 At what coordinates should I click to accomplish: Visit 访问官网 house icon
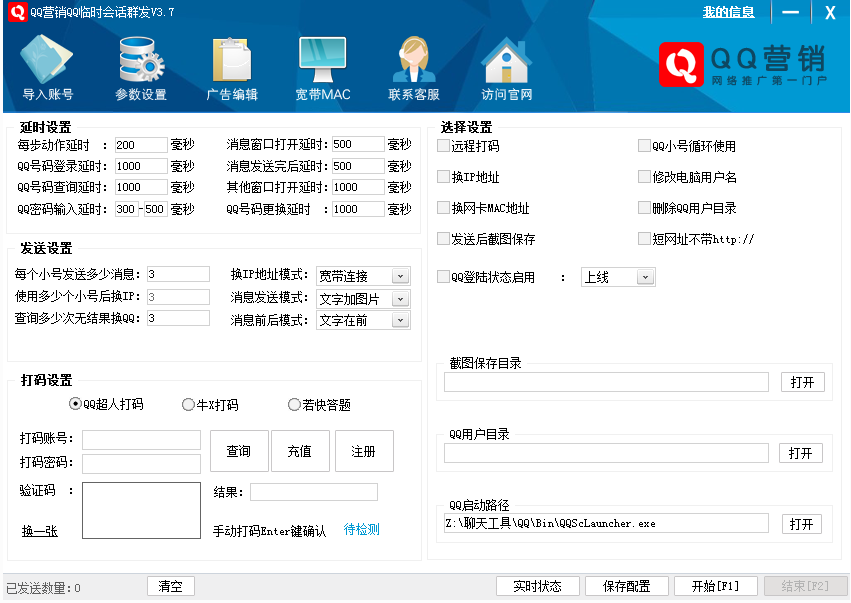pos(506,60)
